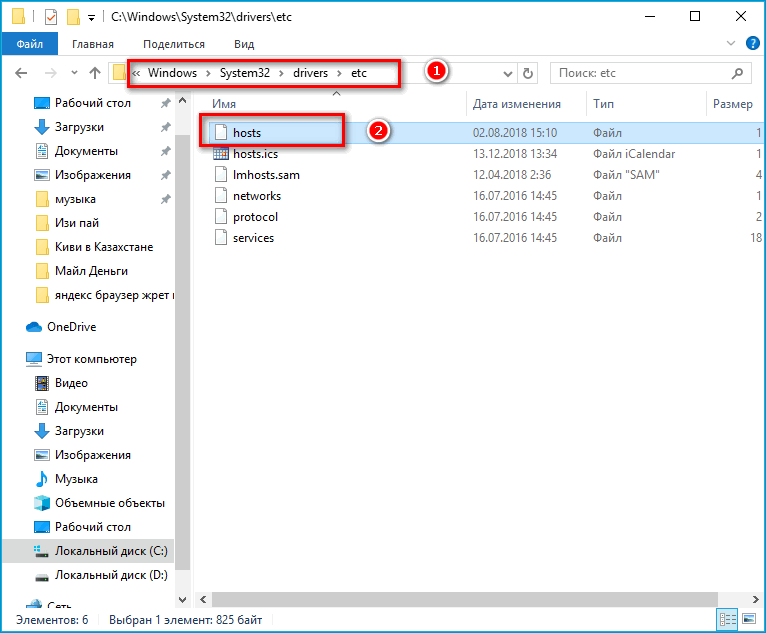Select the services file icon

coord(221,237)
